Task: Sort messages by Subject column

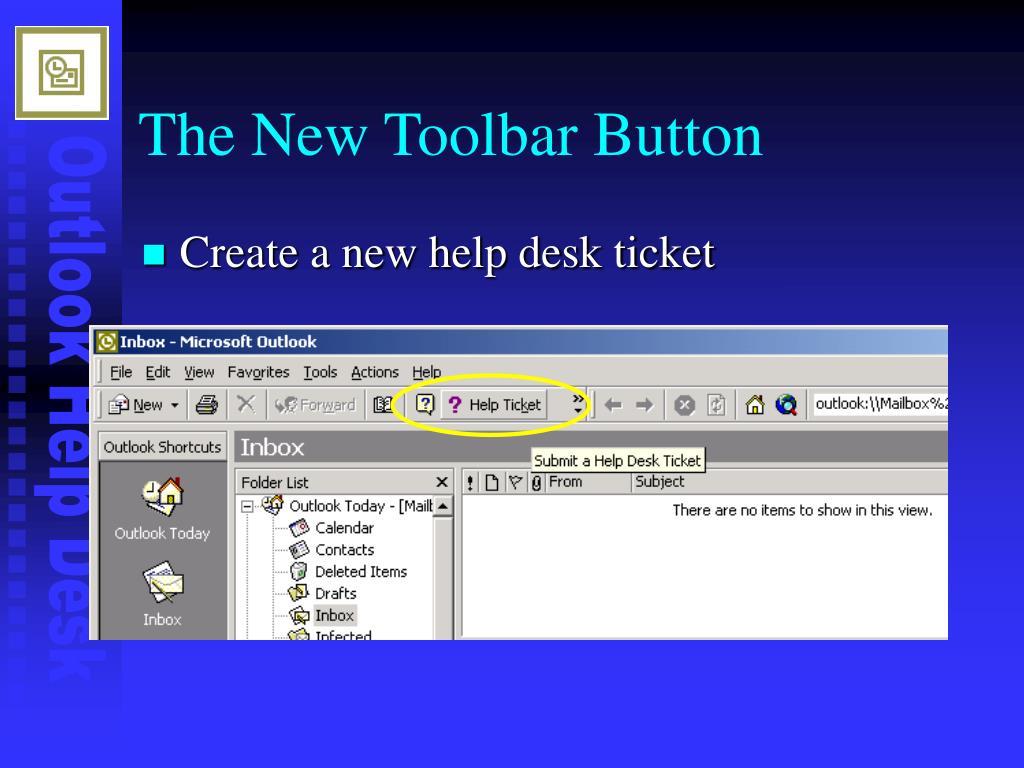Action: click(790, 482)
